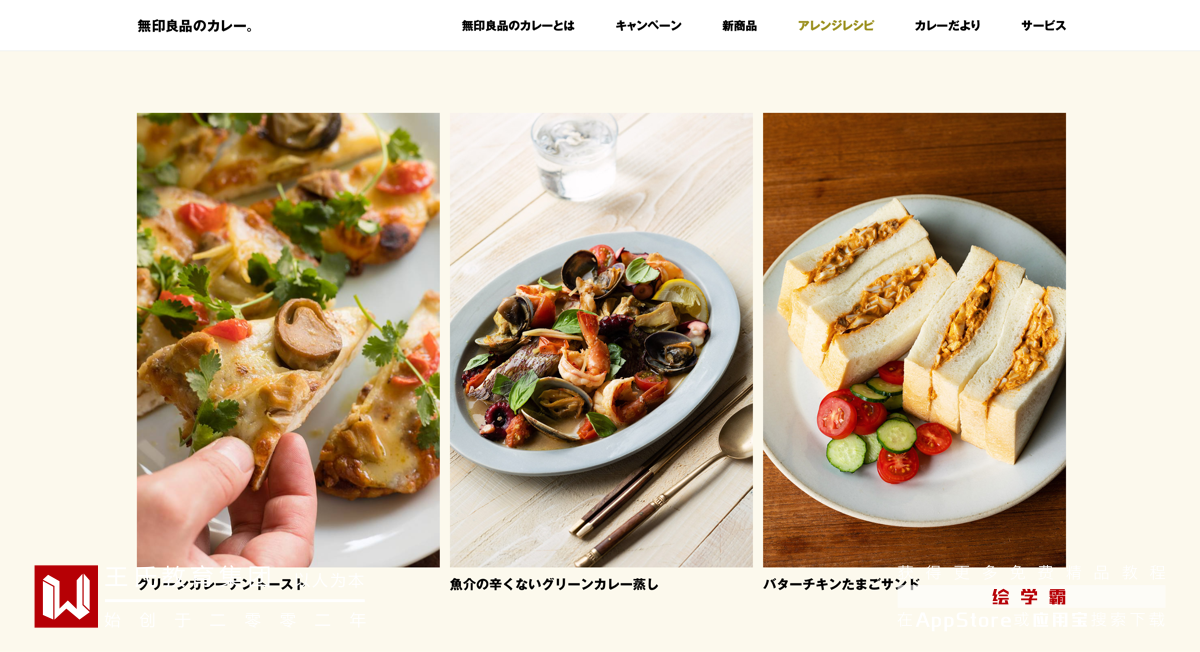Open the butter chicken egg sandwich photo
The width and height of the screenshot is (1200, 652).
point(914,340)
